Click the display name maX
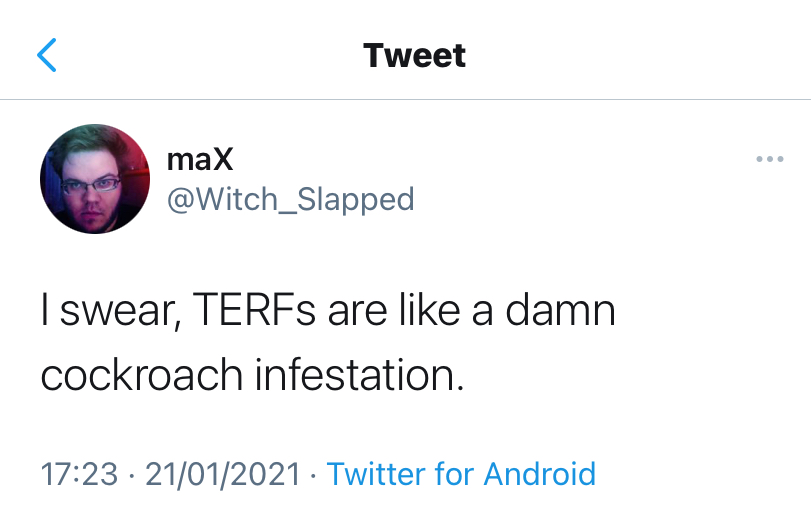This screenshot has height=516, width=811. (200, 159)
